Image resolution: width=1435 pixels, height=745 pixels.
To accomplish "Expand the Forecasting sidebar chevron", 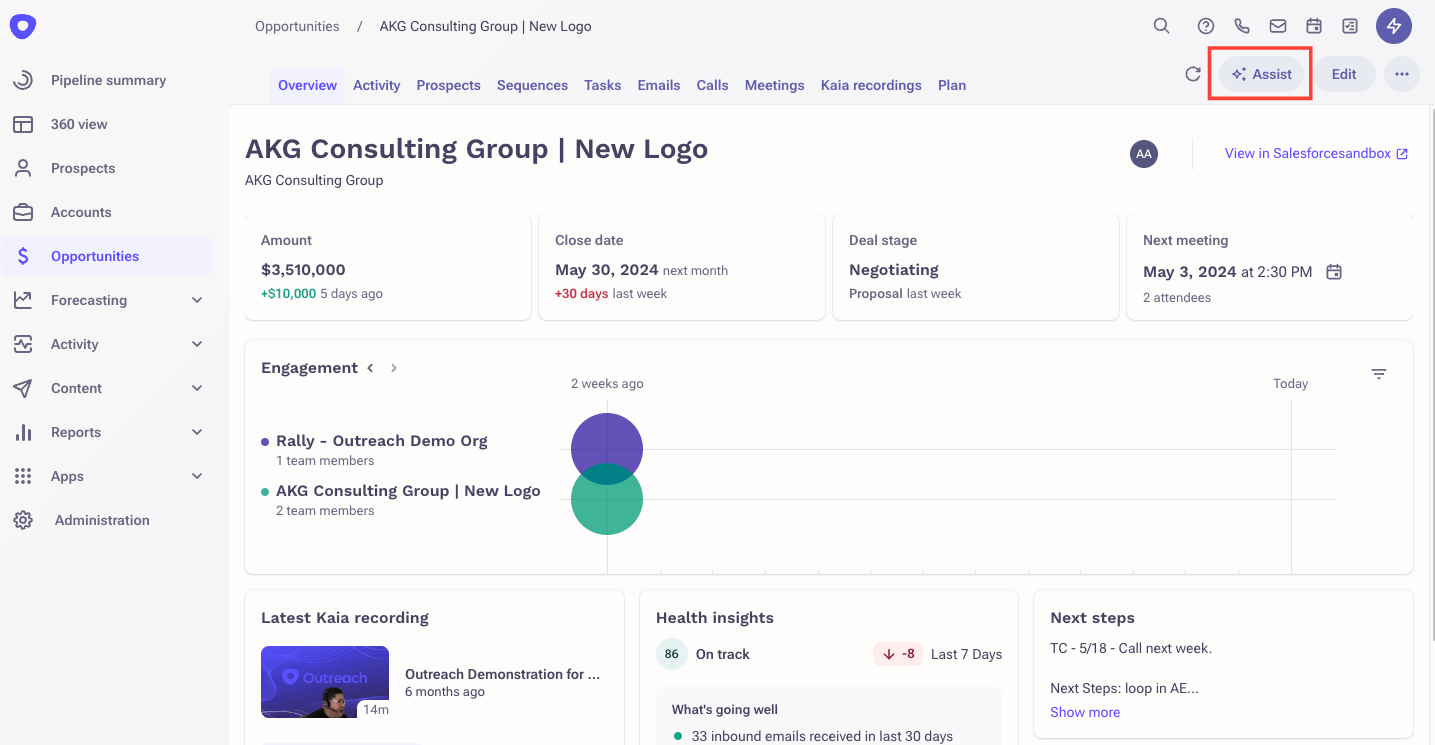I will (197, 300).
